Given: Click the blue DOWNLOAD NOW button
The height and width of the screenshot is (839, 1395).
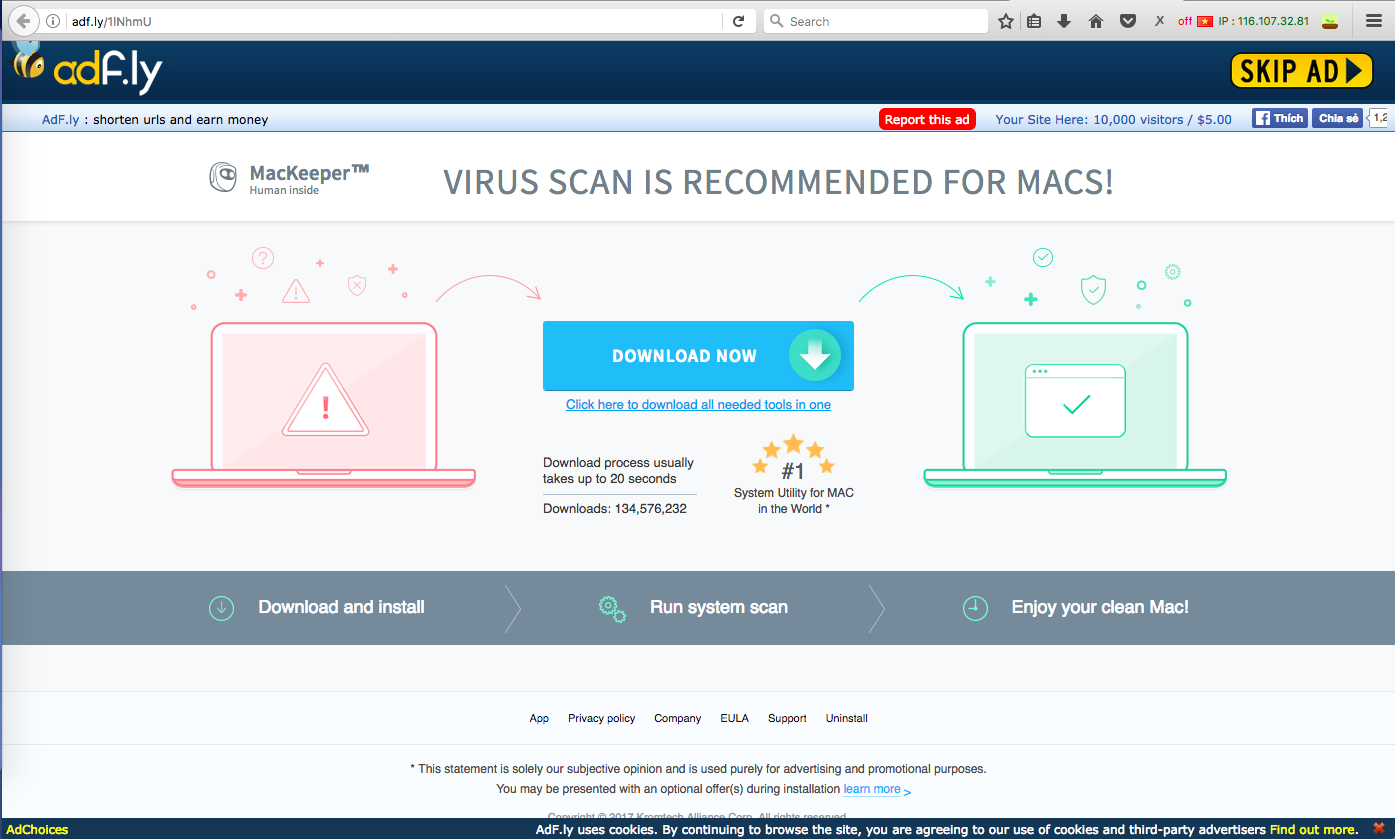Looking at the screenshot, I should 698,356.
